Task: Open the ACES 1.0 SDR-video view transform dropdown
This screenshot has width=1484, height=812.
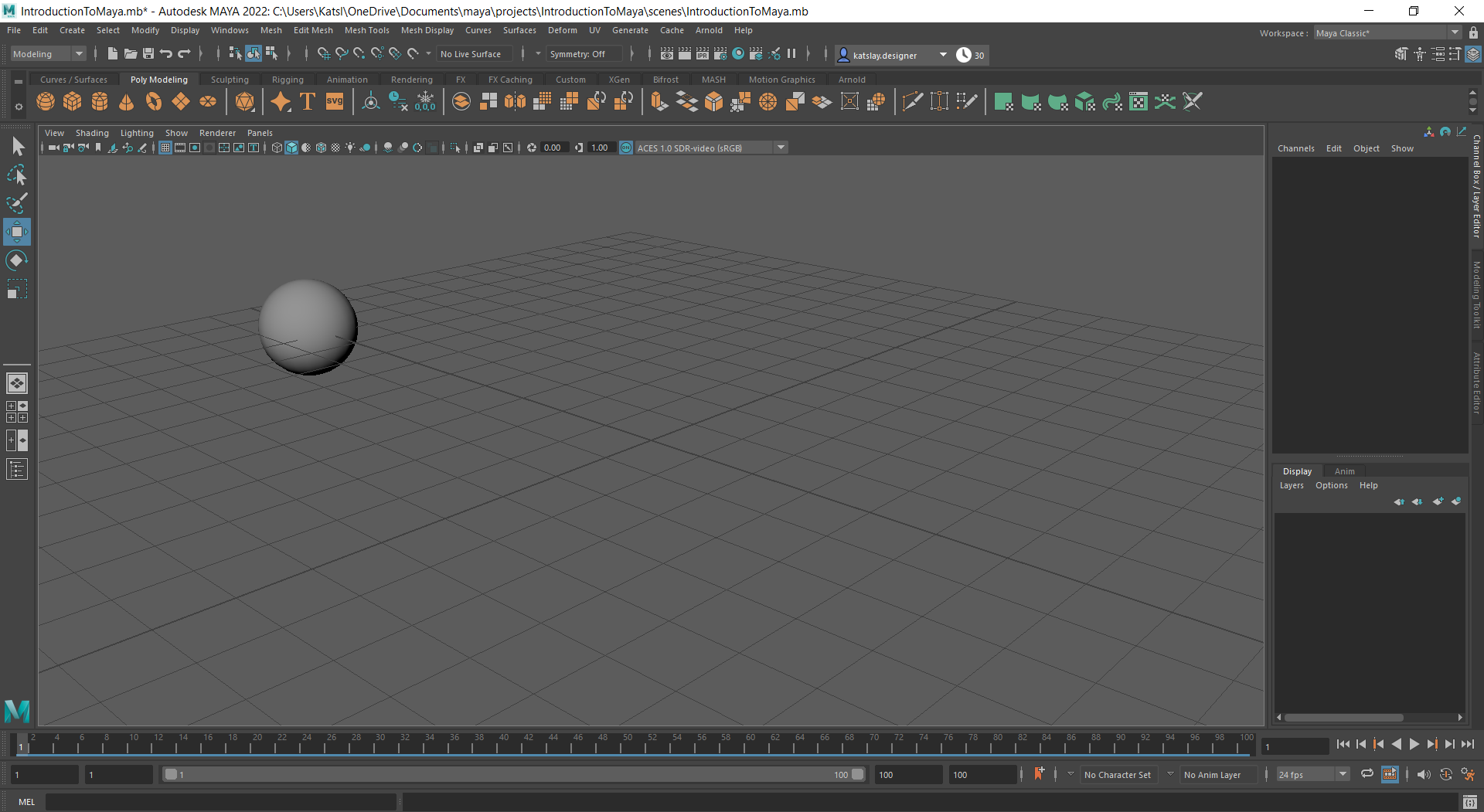Action: (x=710, y=148)
